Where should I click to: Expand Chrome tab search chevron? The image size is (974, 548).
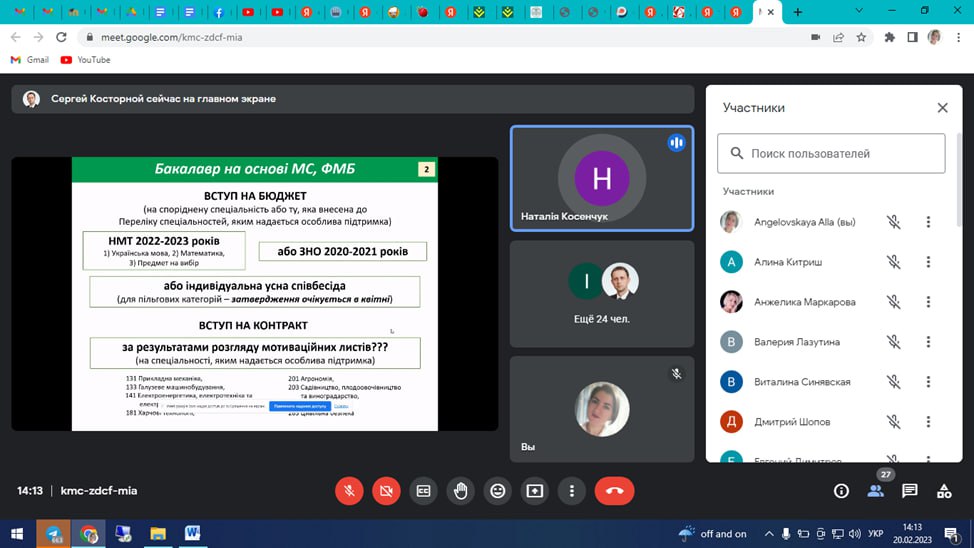[x=859, y=11]
